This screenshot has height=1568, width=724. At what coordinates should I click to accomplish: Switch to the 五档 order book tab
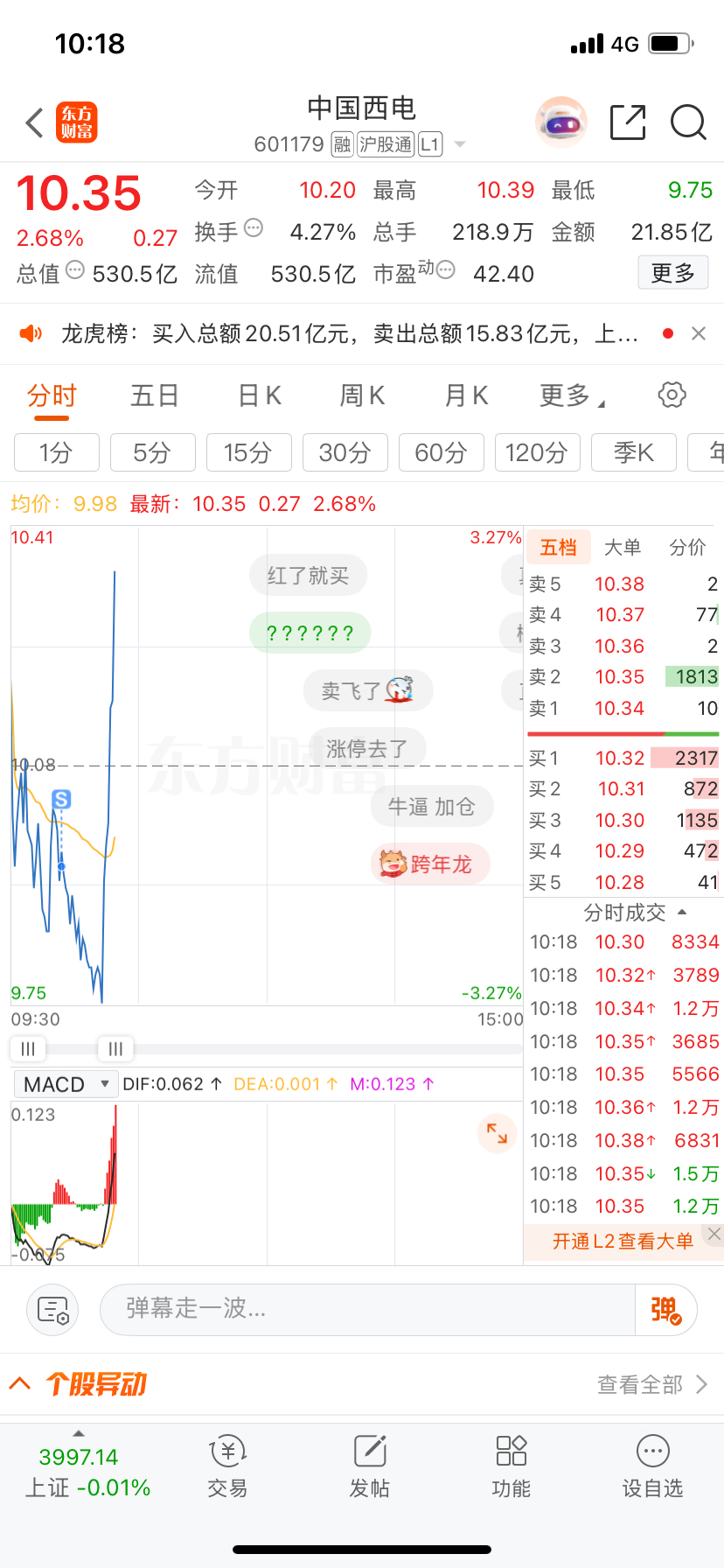pyautogui.click(x=558, y=548)
